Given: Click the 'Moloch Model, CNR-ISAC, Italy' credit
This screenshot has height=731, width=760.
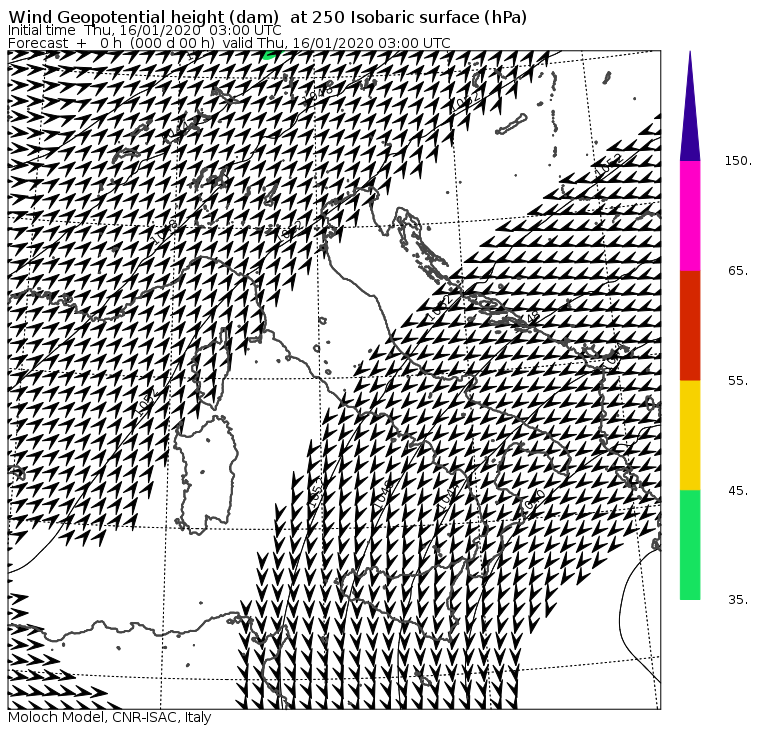Looking at the screenshot, I should (x=110, y=717).
